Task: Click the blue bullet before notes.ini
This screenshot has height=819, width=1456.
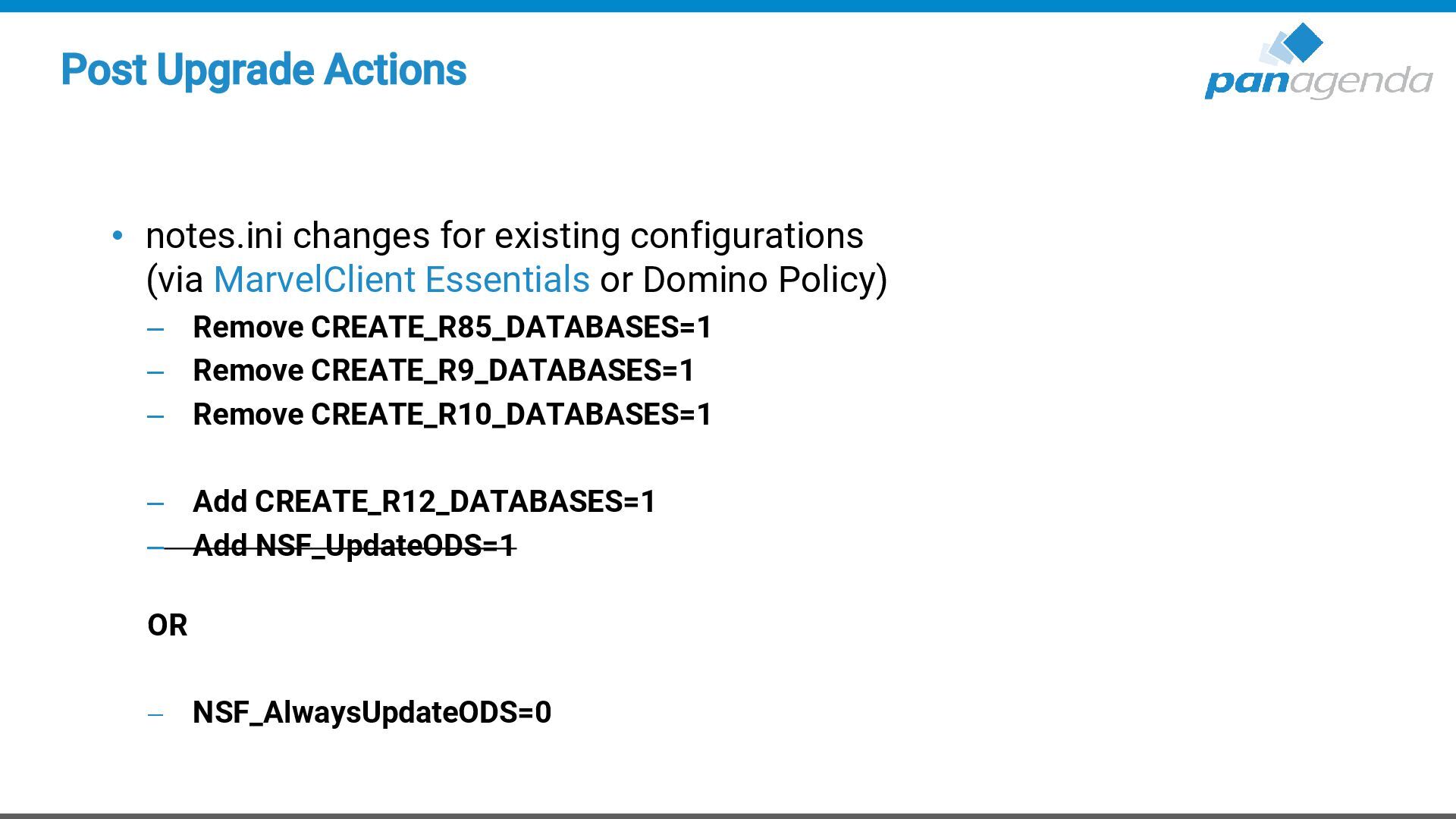Action: point(118,236)
